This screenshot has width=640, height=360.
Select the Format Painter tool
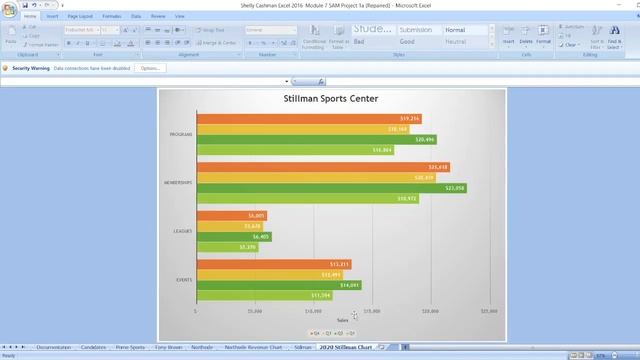pos(40,44)
